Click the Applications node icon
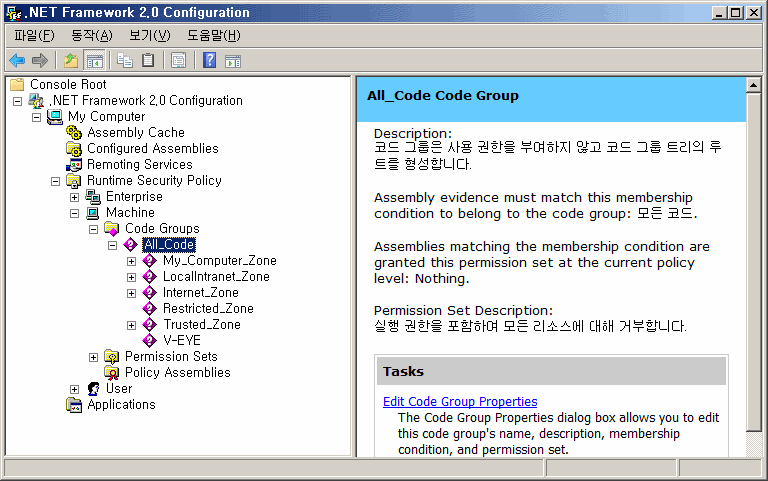Image resolution: width=768 pixels, height=481 pixels. (74, 405)
